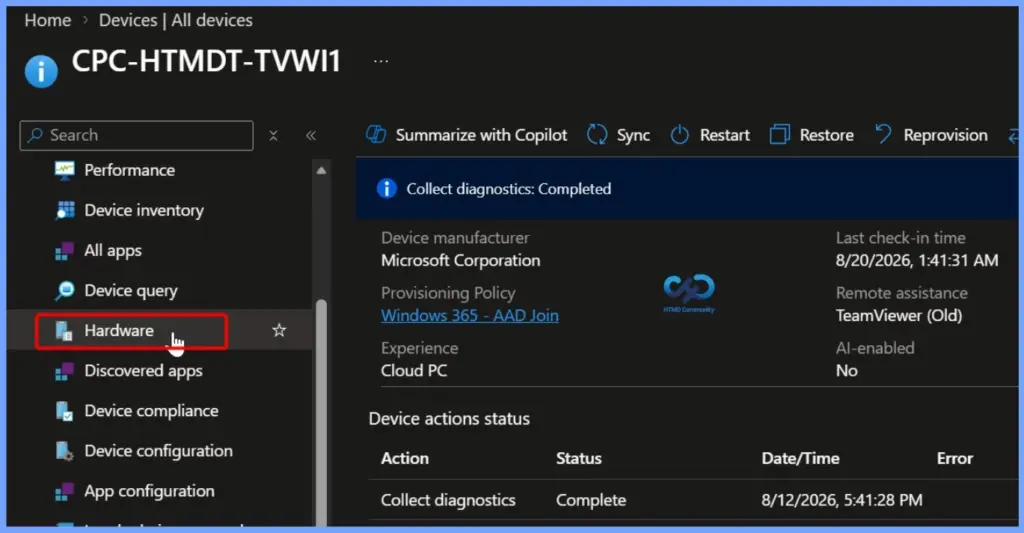Click the blue info icon beside title
Image resolution: width=1024 pixels, height=533 pixels.
[41, 71]
